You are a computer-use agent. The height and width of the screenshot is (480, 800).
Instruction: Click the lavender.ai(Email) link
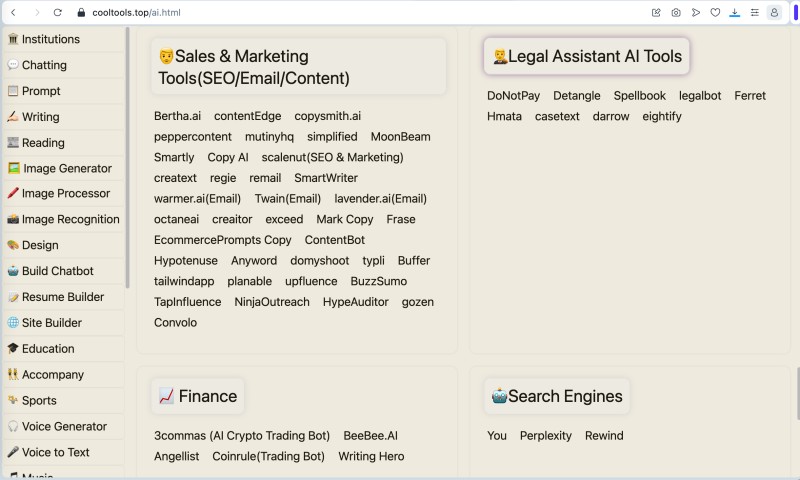pyautogui.click(x=381, y=199)
